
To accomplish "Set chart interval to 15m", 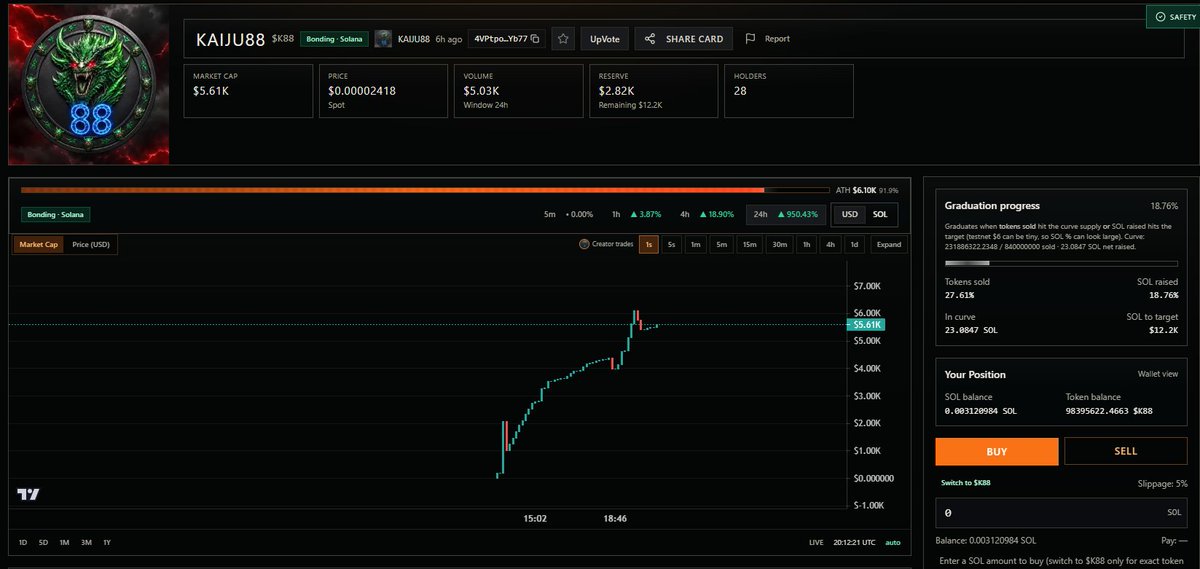I will [749, 244].
